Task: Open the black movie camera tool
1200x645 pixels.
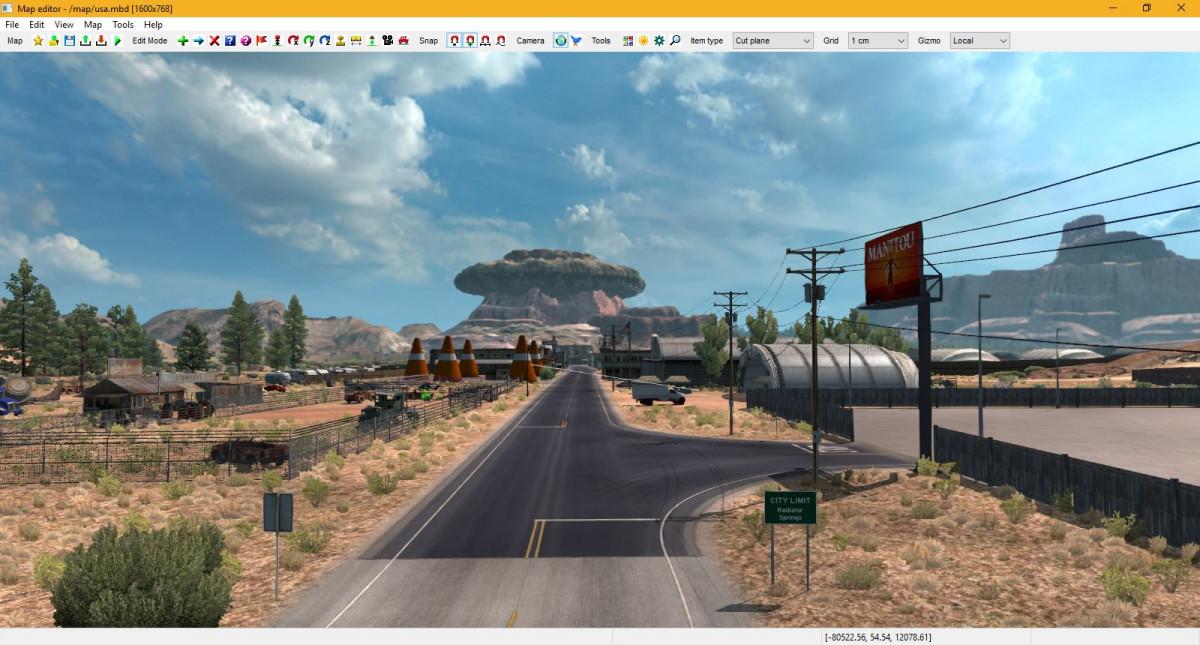Action: click(387, 41)
